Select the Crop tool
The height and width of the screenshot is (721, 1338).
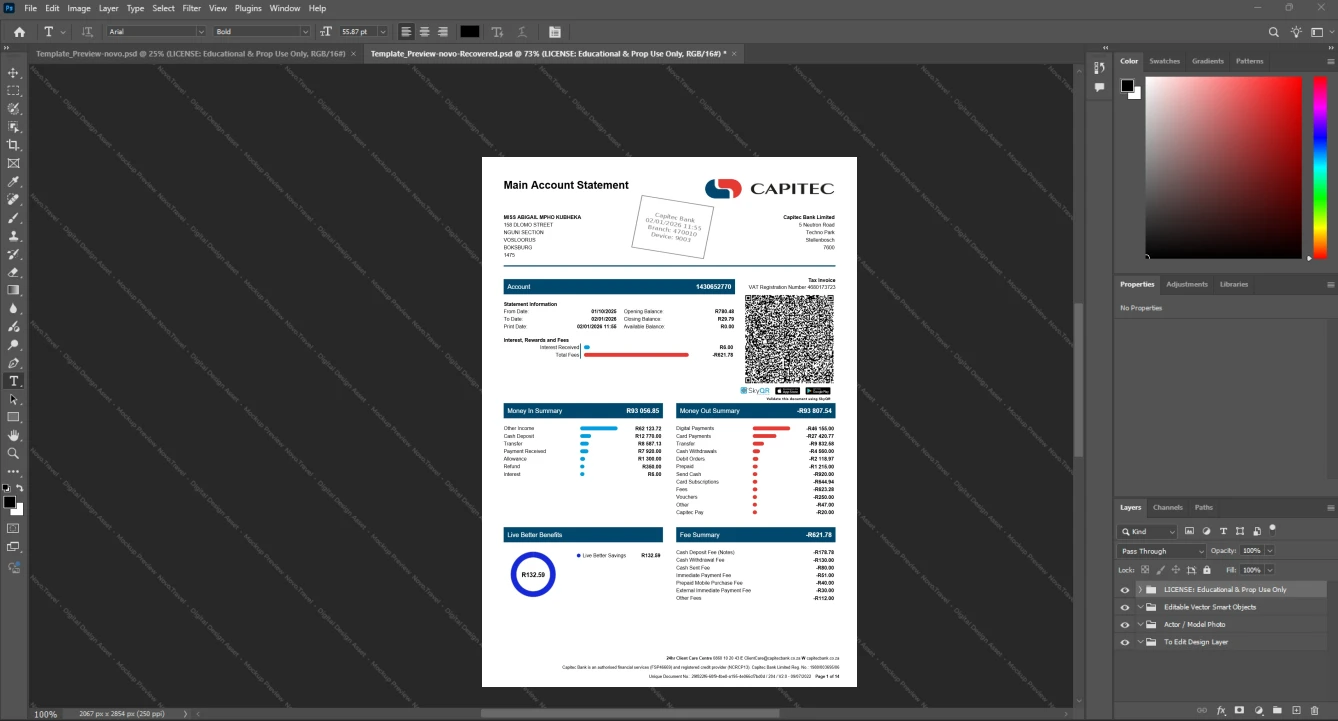[x=14, y=145]
